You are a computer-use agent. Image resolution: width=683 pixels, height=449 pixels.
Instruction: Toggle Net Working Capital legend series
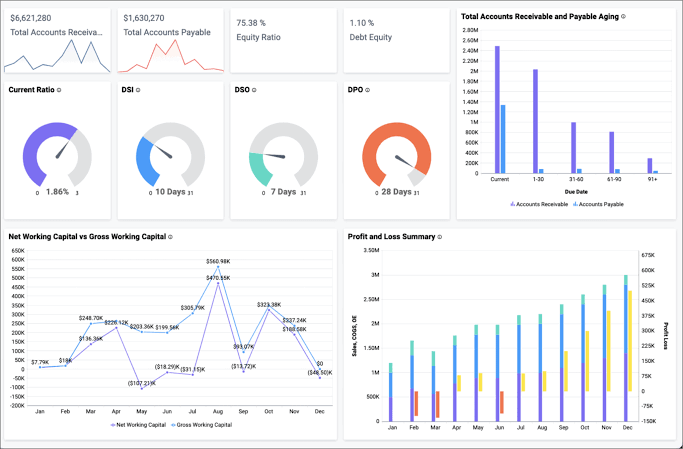[138, 425]
